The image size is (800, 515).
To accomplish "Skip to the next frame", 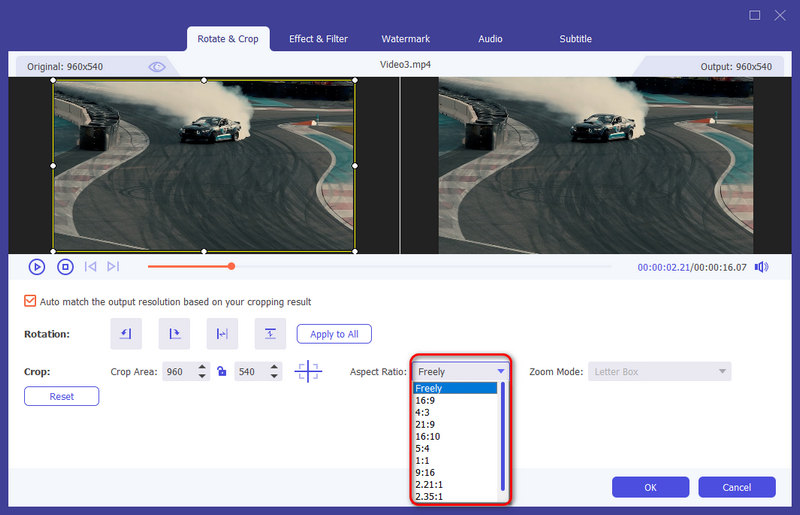I will [113, 267].
